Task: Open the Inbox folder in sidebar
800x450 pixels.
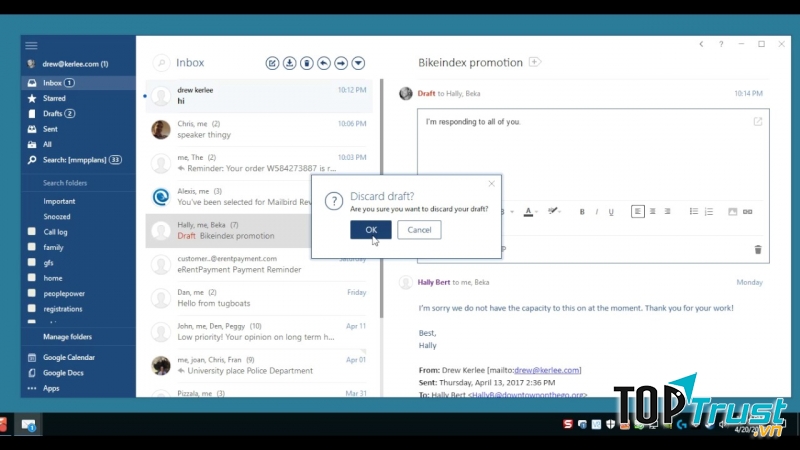Action: point(79,83)
